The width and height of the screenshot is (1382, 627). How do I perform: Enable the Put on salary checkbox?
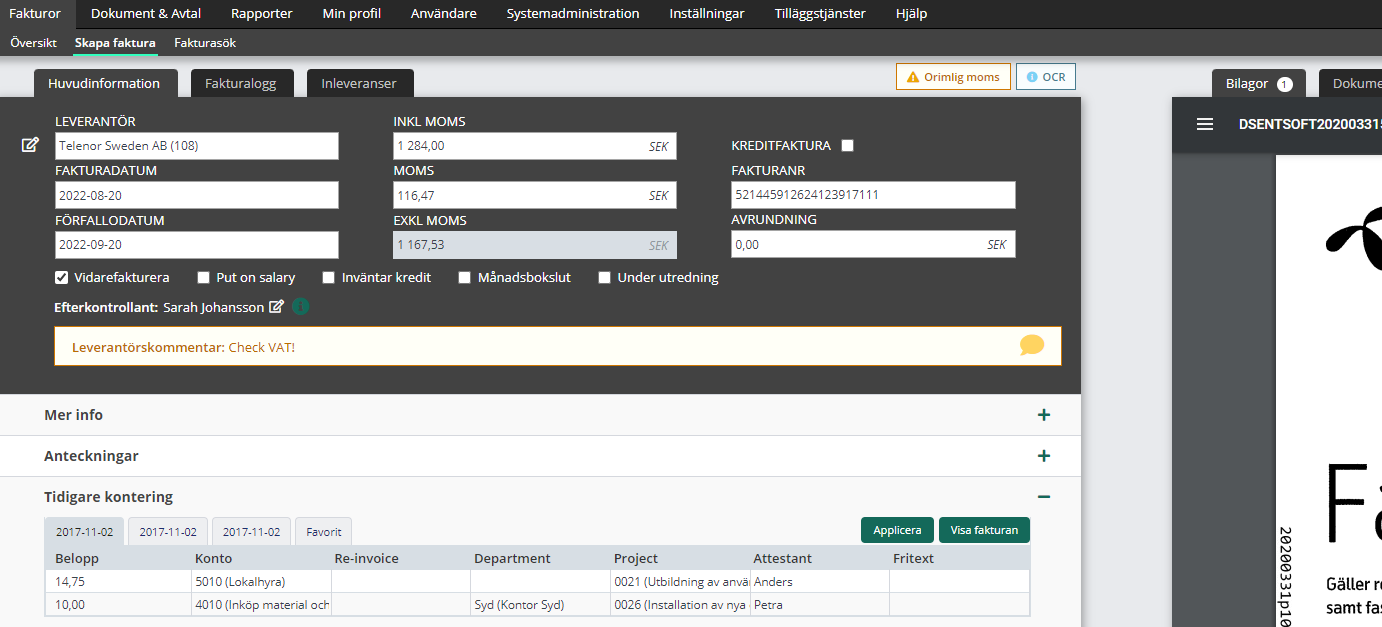[x=204, y=277]
